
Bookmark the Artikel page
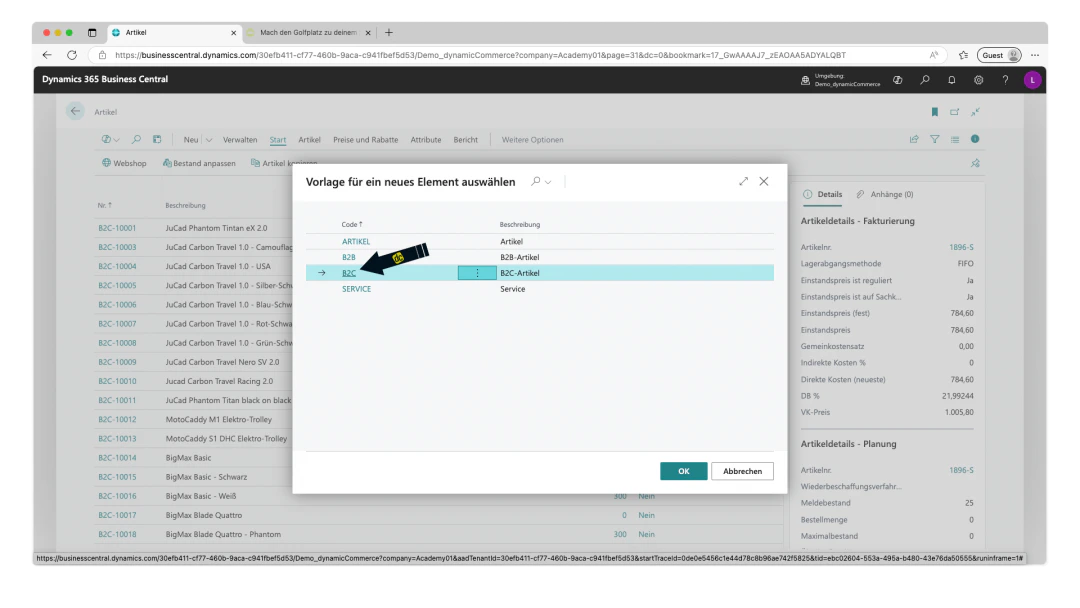pyautogui.click(x=935, y=112)
